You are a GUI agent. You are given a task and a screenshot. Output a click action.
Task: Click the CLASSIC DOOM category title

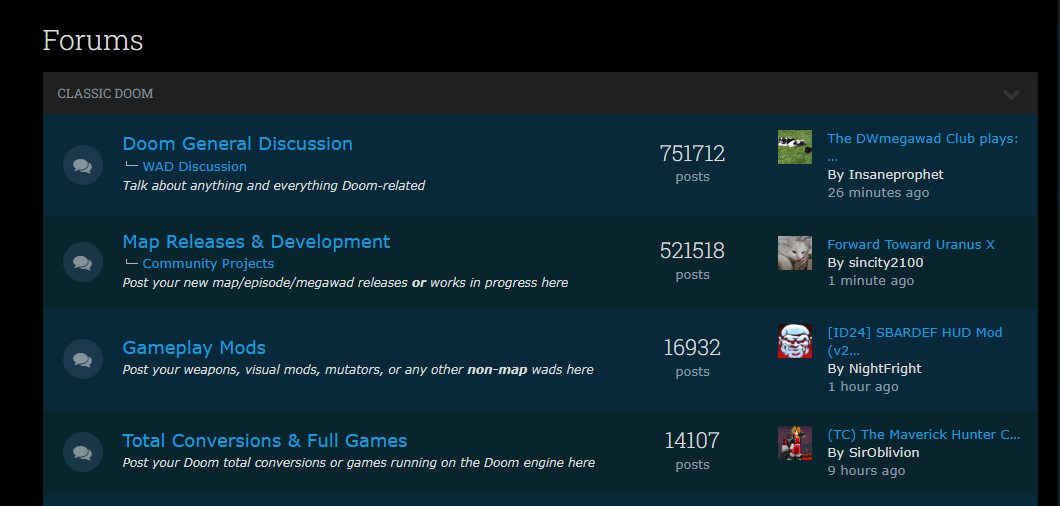point(105,94)
